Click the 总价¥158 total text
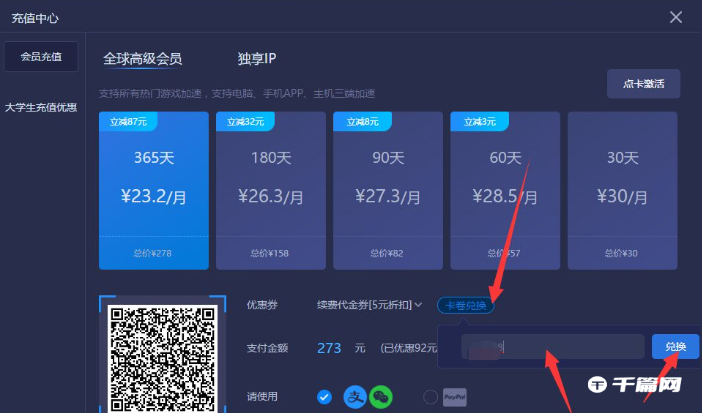 pos(270,253)
